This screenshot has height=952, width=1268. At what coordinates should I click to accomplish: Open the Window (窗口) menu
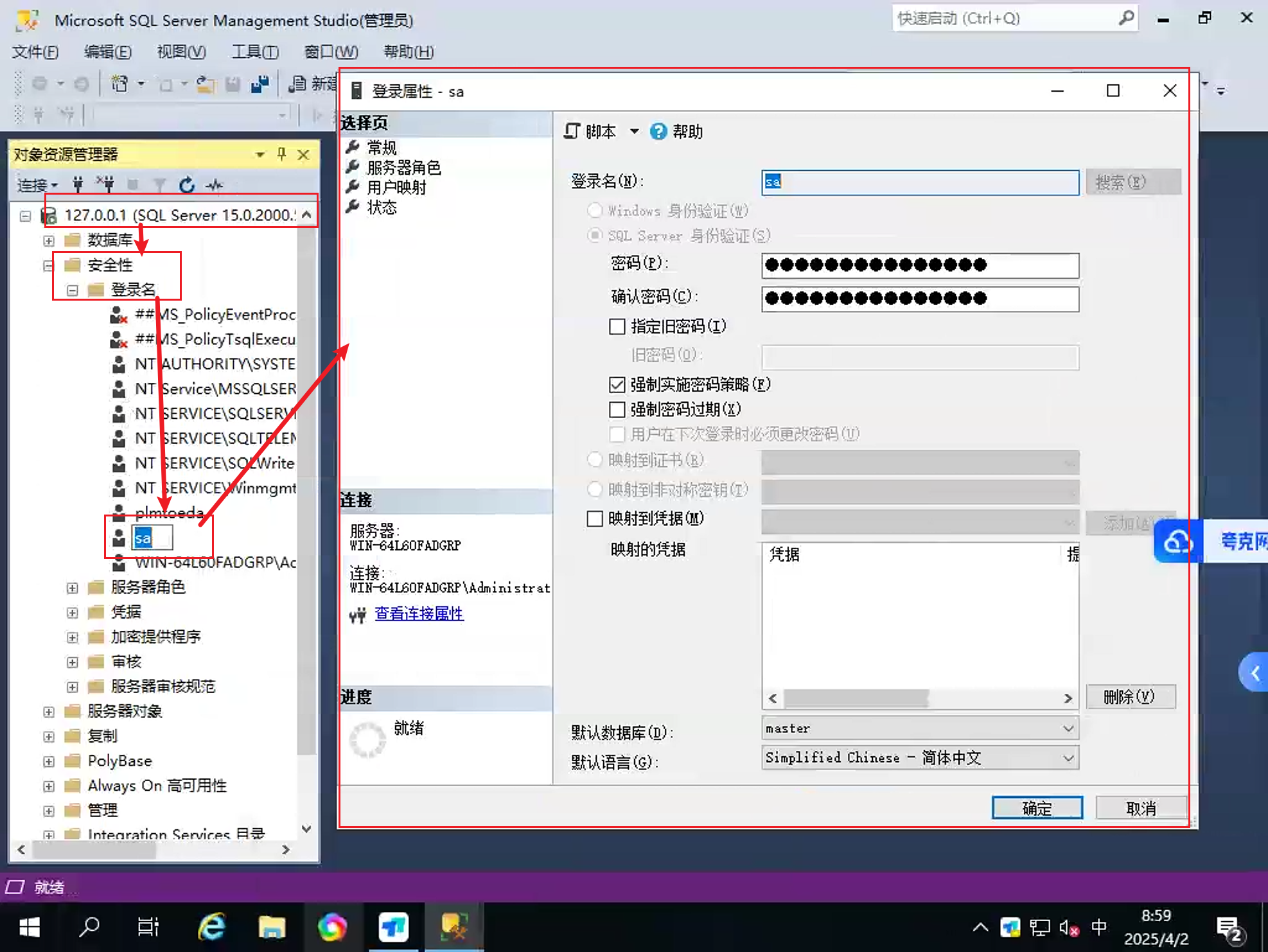(x=331, y=51)
